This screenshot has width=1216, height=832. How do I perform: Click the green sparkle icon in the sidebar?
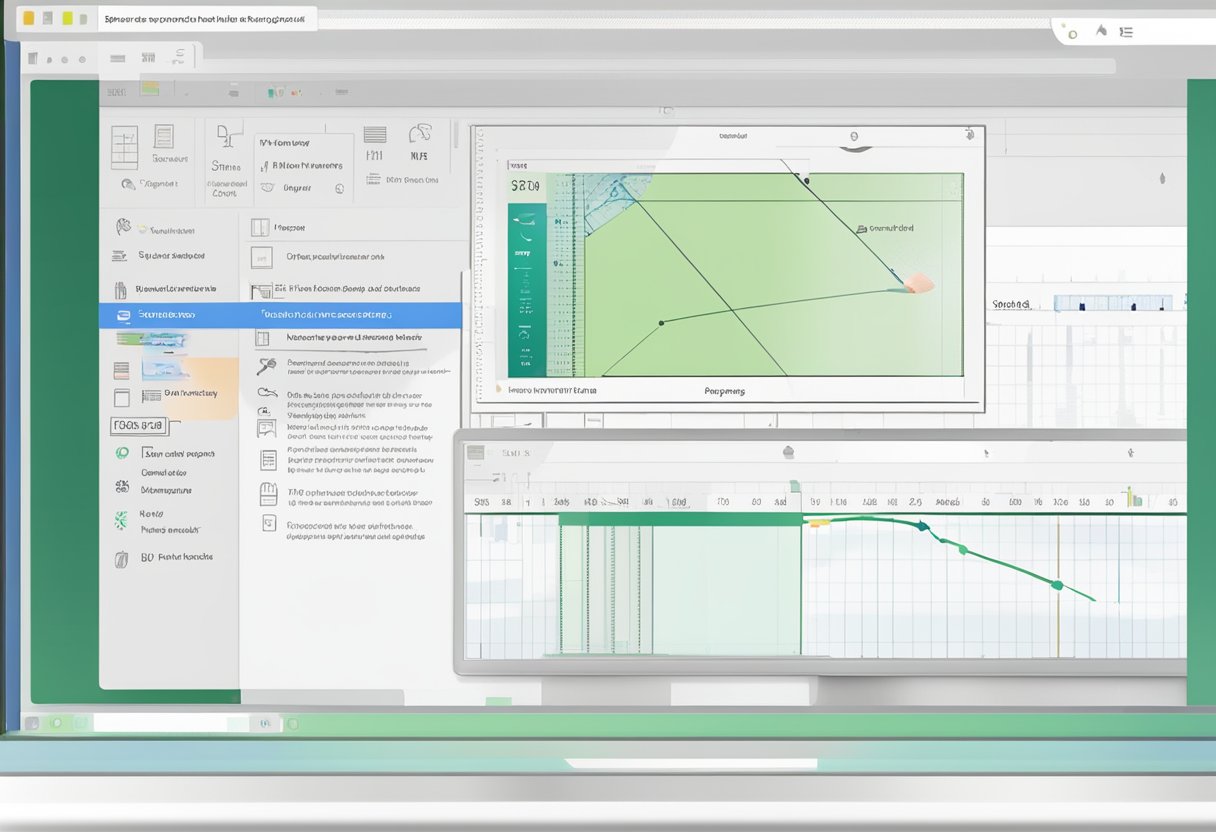tap(121, 520)
